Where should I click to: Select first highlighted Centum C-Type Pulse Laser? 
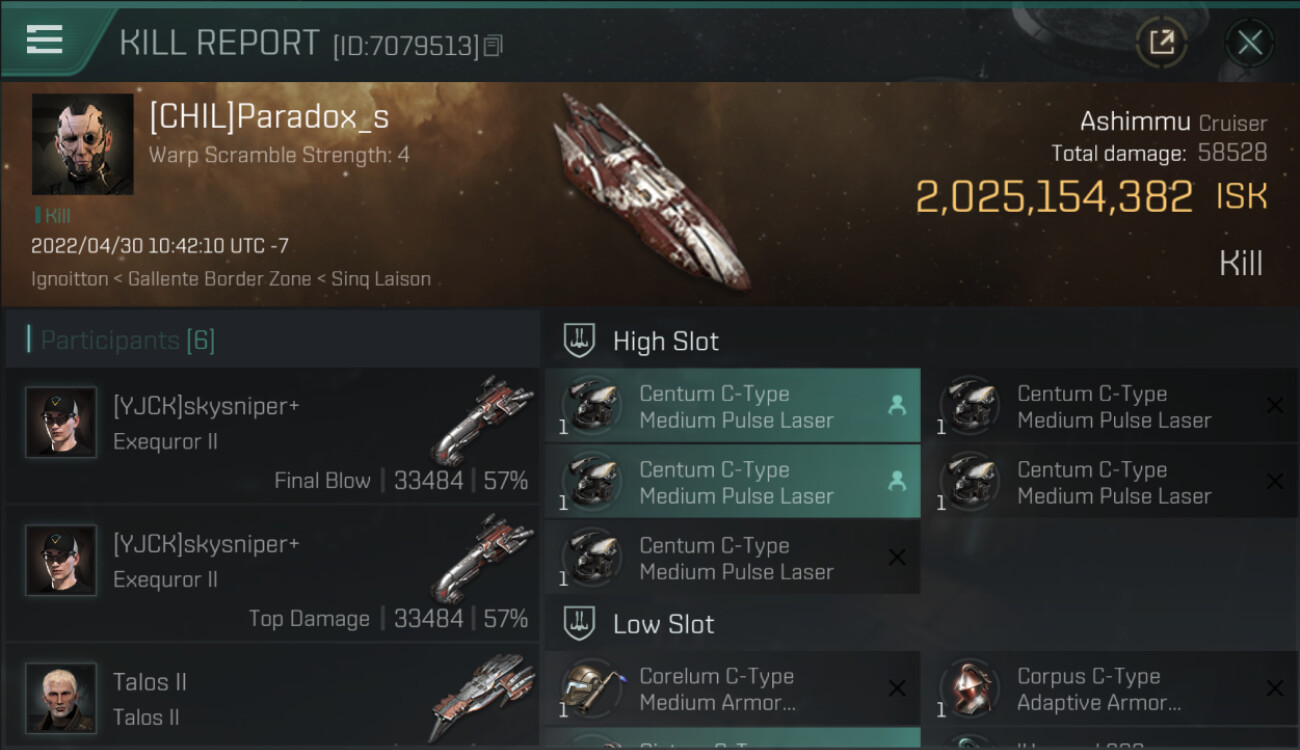click(732, 407)
